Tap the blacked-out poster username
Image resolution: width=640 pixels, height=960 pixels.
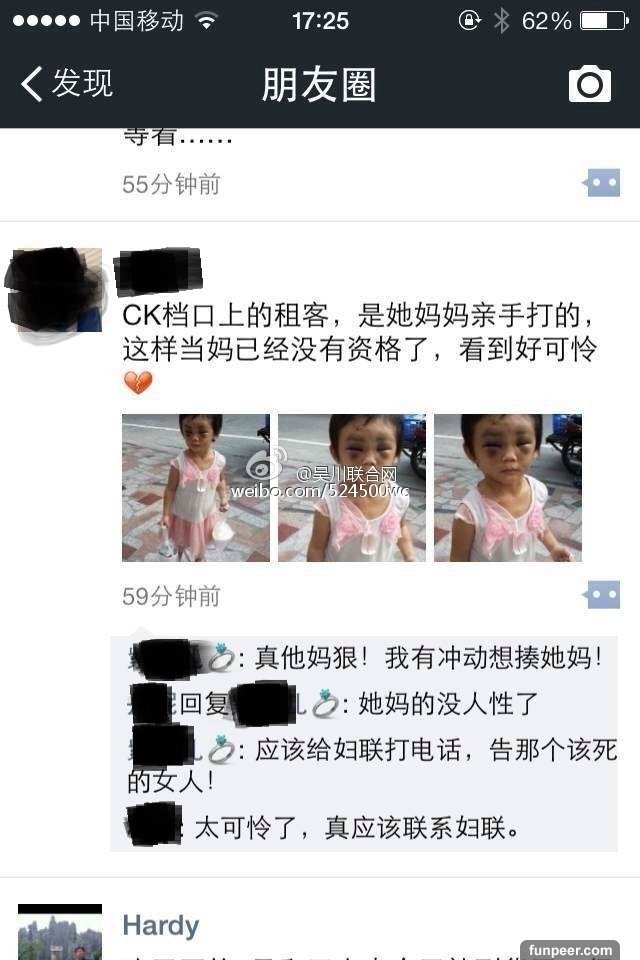159,271
